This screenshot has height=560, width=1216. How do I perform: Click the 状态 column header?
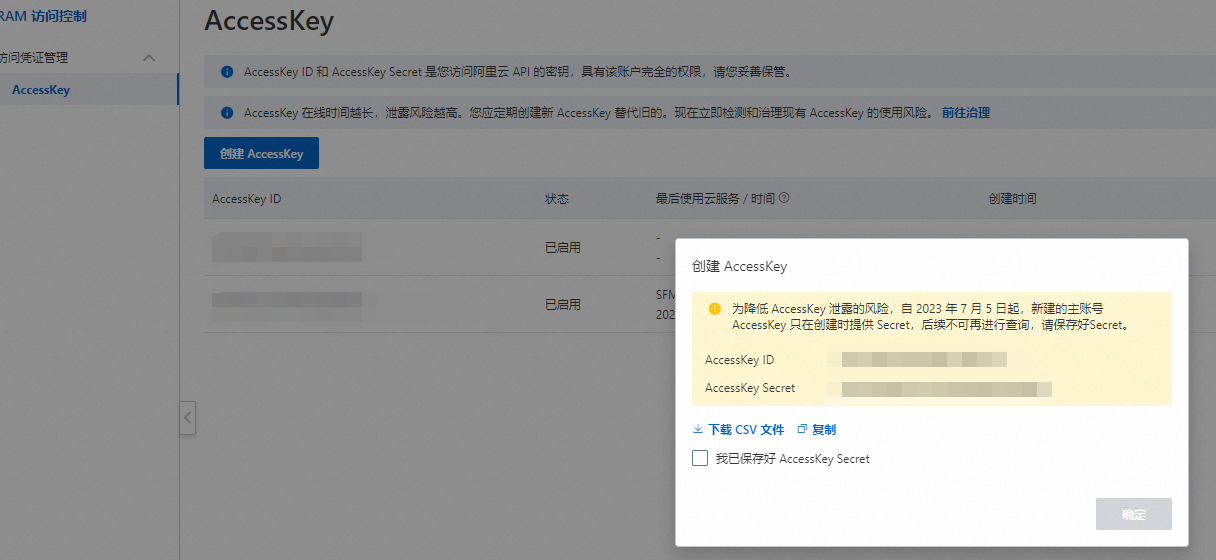(557, 199)
